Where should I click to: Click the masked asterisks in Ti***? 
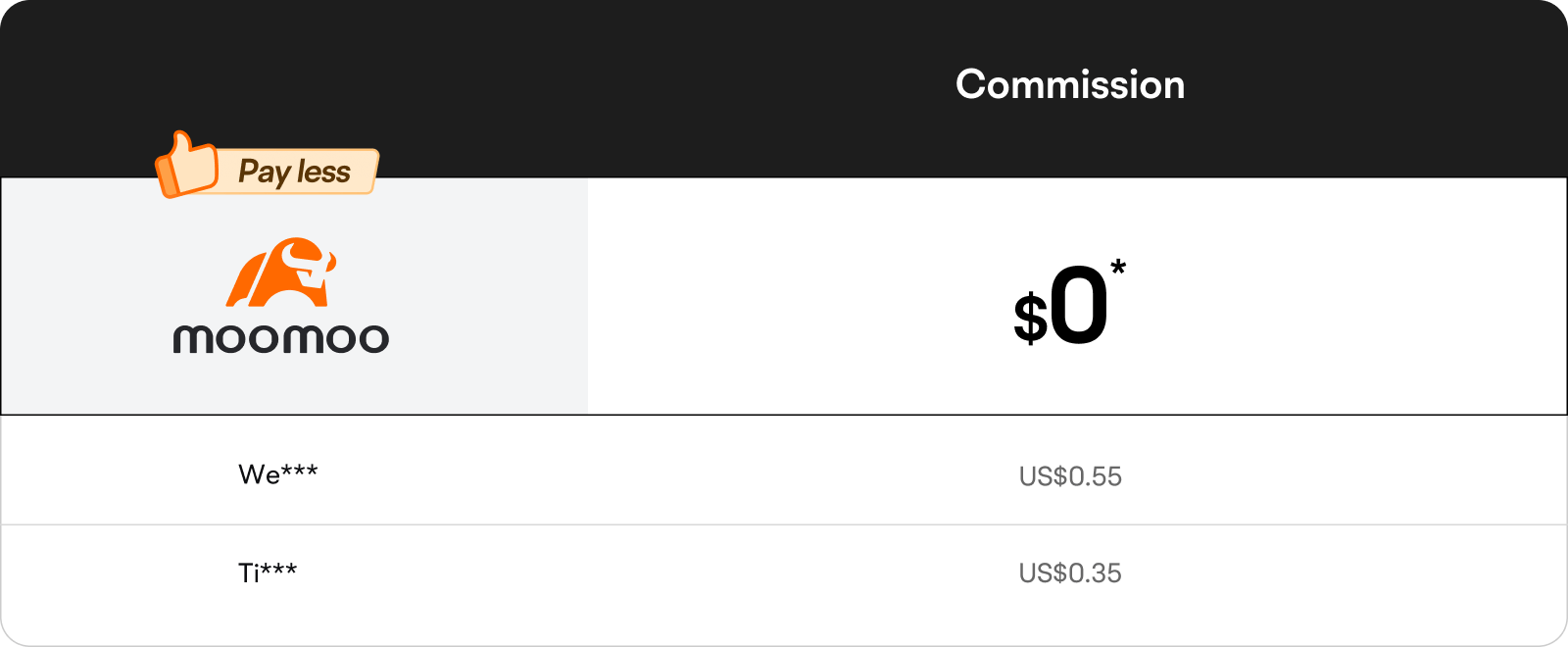279,568
